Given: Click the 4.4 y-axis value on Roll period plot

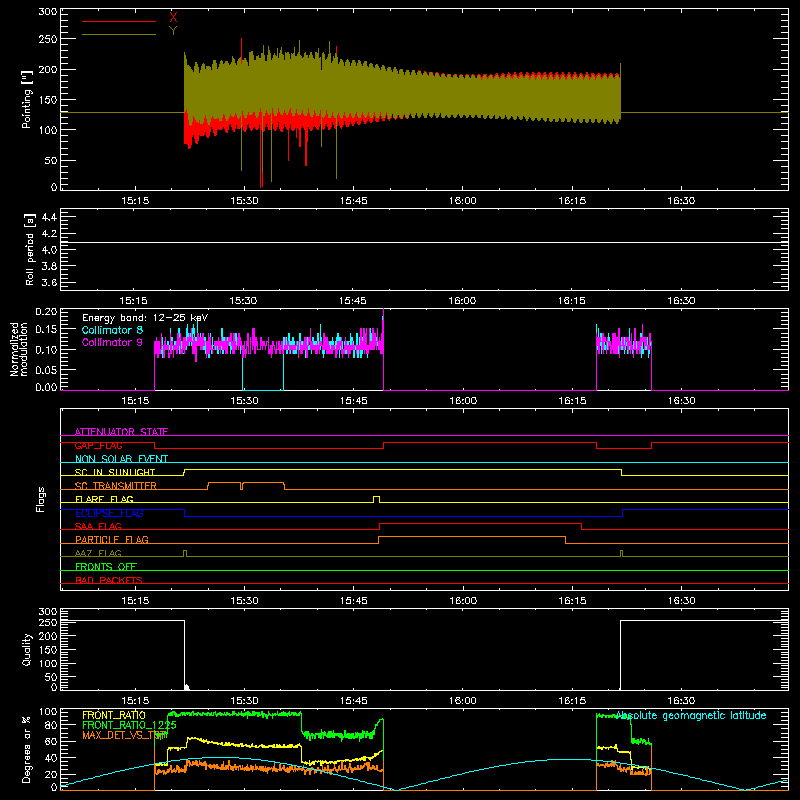Looking at the screenshot, I should [49, 217].
